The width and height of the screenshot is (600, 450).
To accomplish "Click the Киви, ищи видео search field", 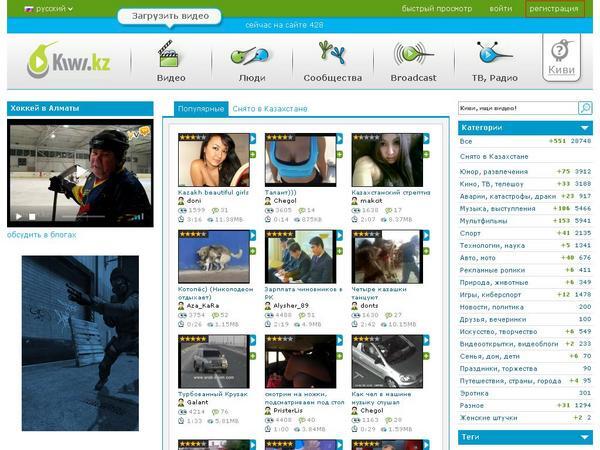I will pyautogui.click(x=518, y=108).
